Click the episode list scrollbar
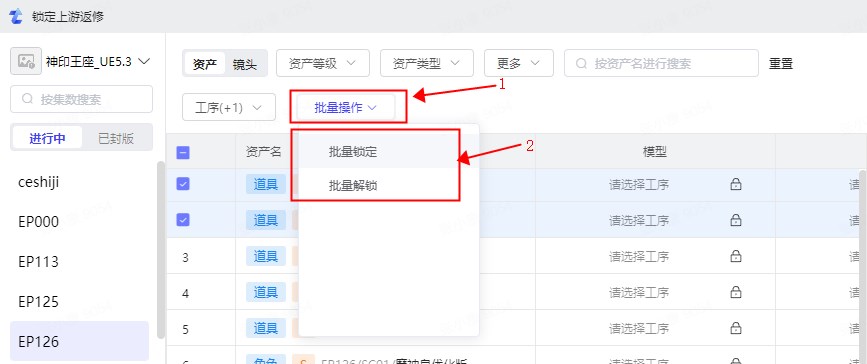This screenshot has height=364, width=867. tap(161, 249)
